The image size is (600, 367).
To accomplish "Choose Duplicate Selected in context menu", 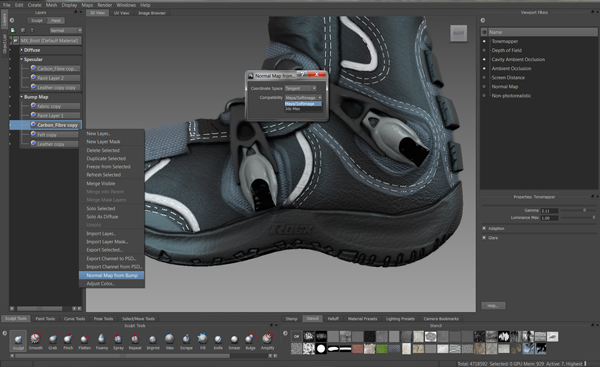I will [106, 158].
